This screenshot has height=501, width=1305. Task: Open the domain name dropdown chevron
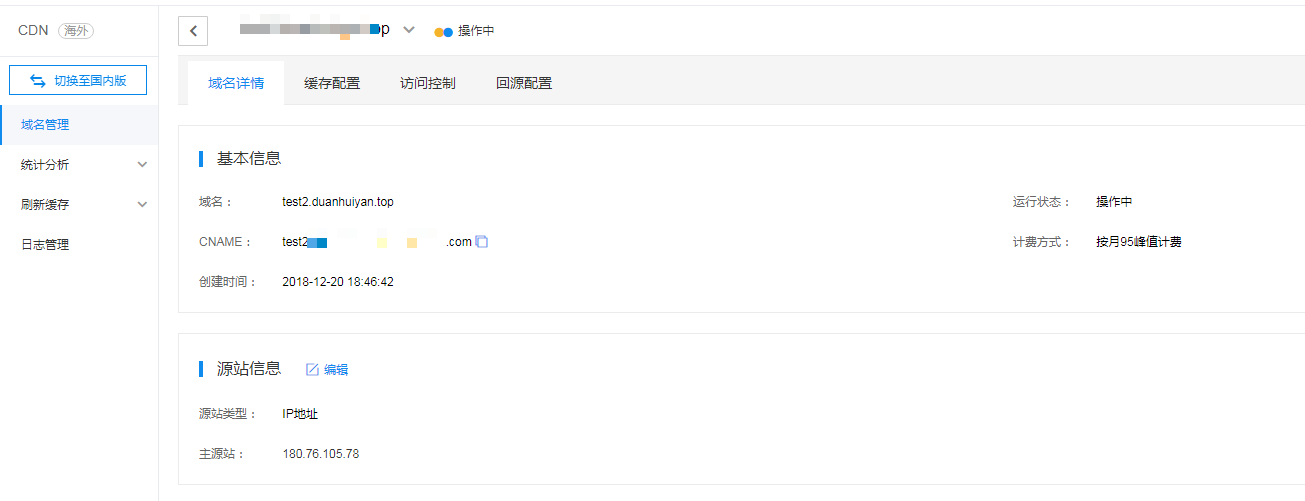click(408, 30)
